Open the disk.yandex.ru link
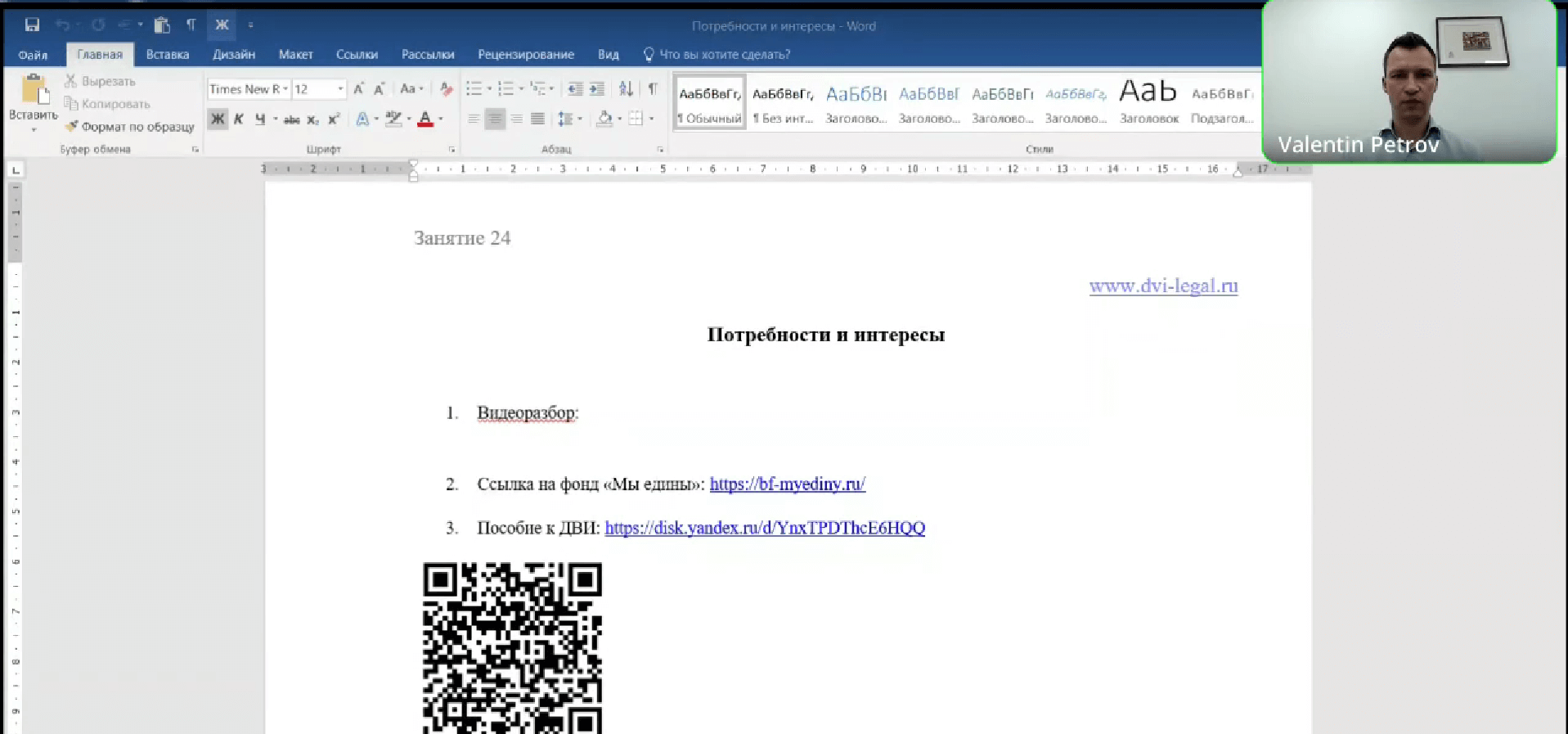1568x734 pixels. tap(765, 528)
